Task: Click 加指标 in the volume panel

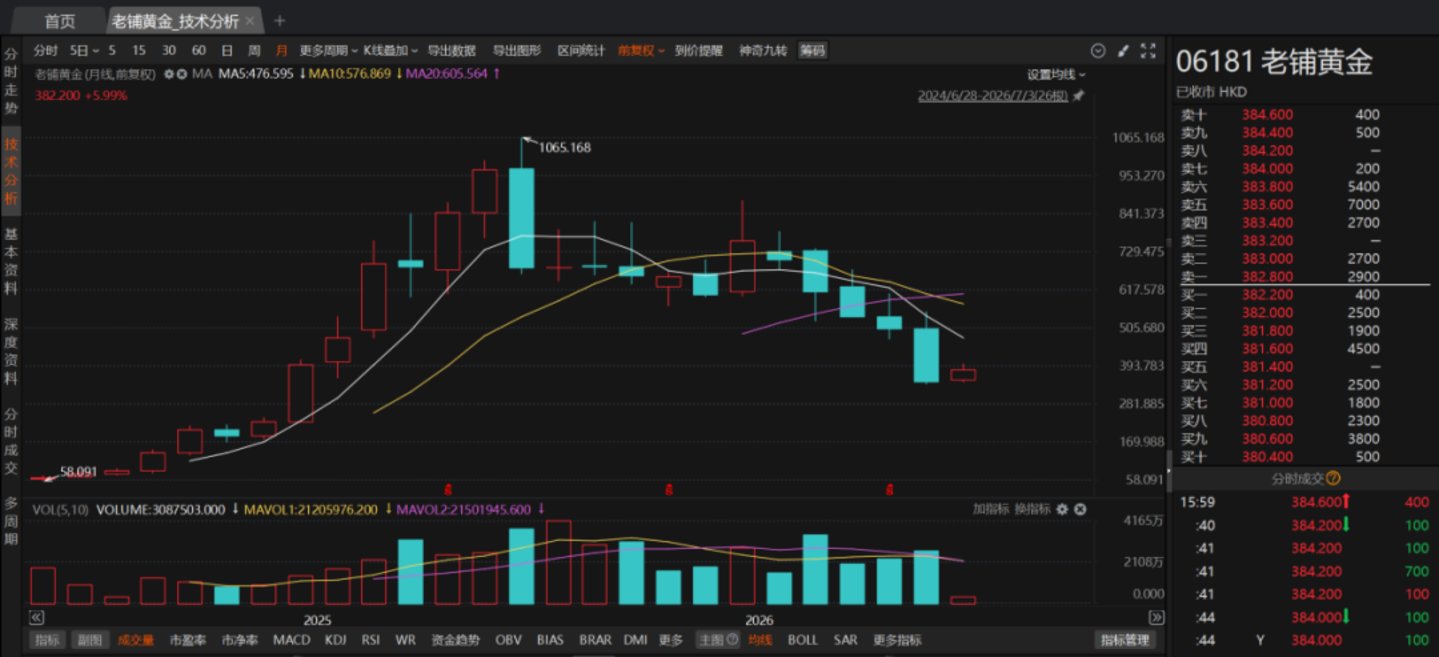Action: click(x=990, y=509)
